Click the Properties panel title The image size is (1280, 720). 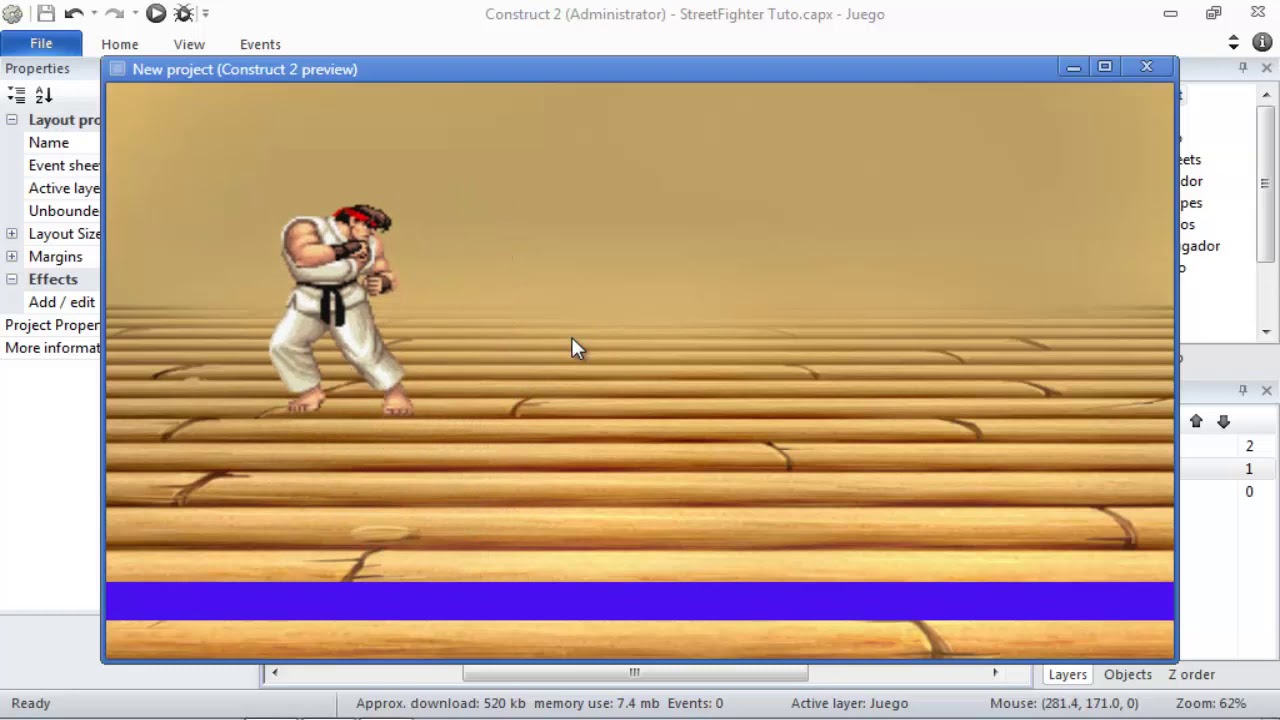coord(37,69)
